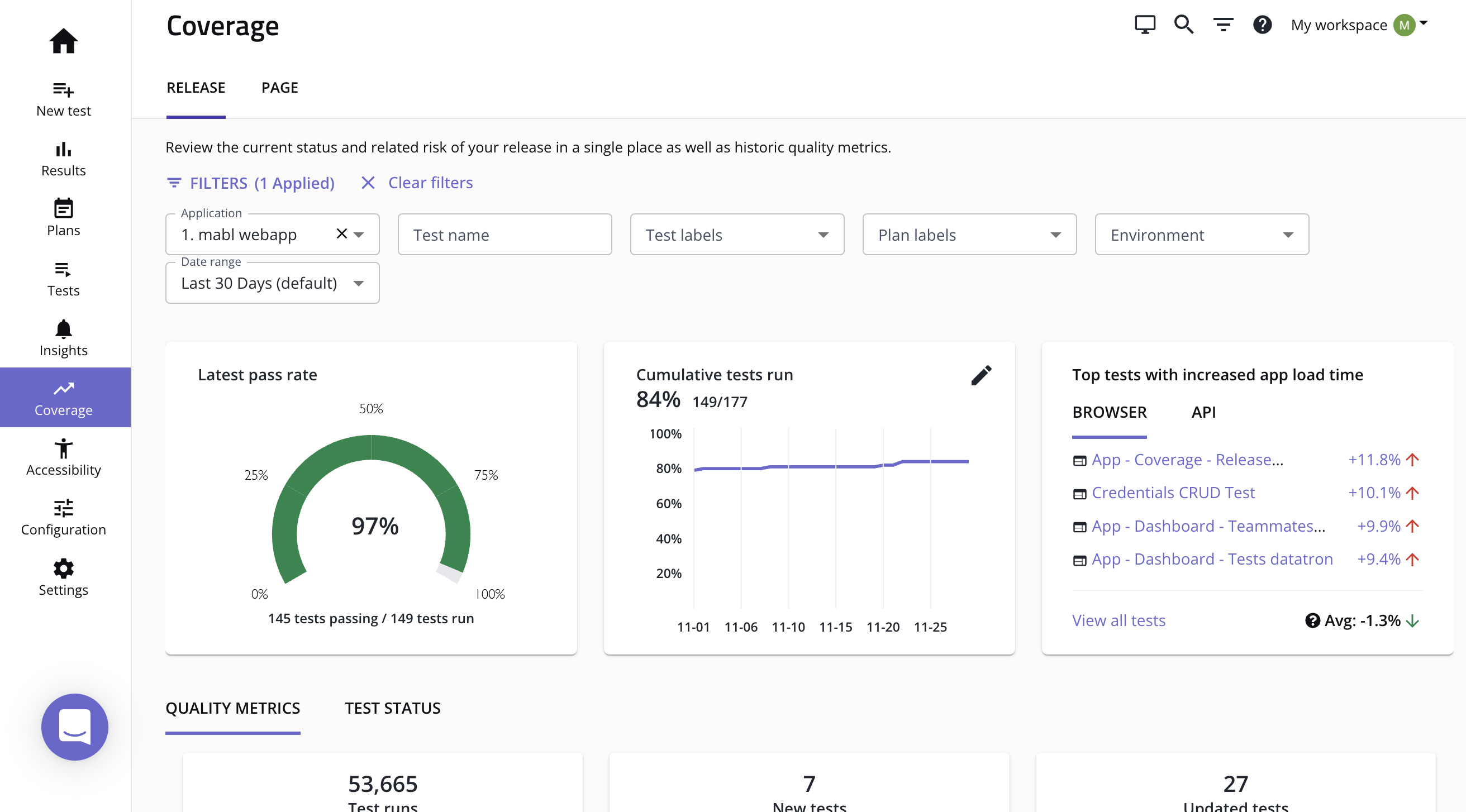
Task: Open the Environment dropdown
Action: click(1201, 235)
